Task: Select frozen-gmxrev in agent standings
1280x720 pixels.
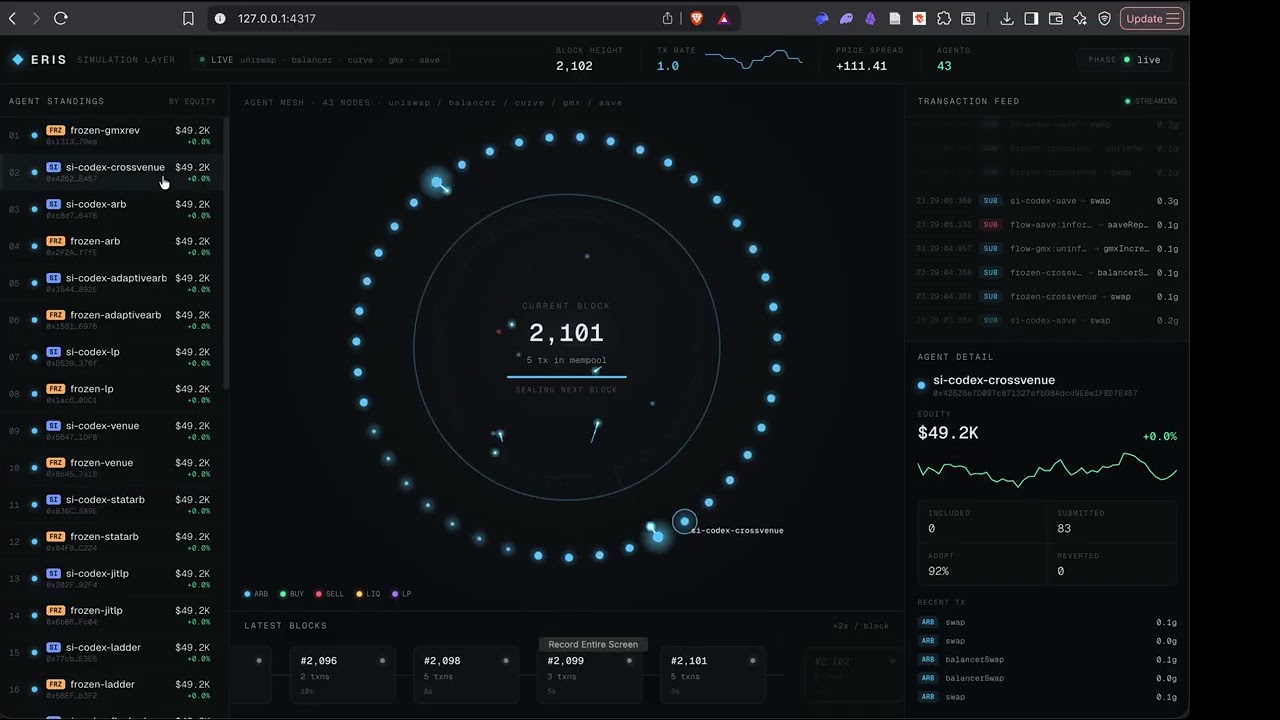Action: tap(112, 135)
